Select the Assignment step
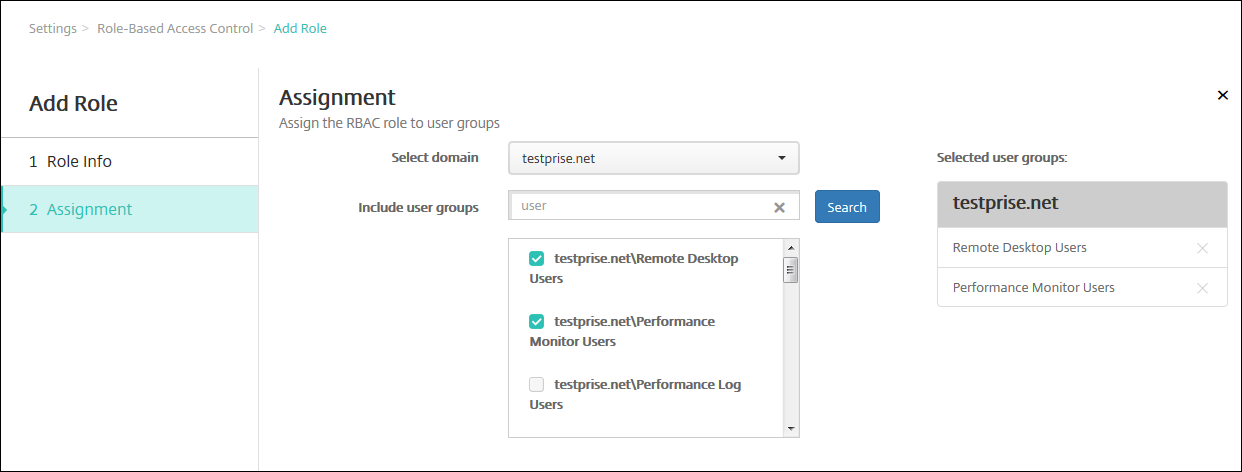The image size is (1242, 472). 89,209
